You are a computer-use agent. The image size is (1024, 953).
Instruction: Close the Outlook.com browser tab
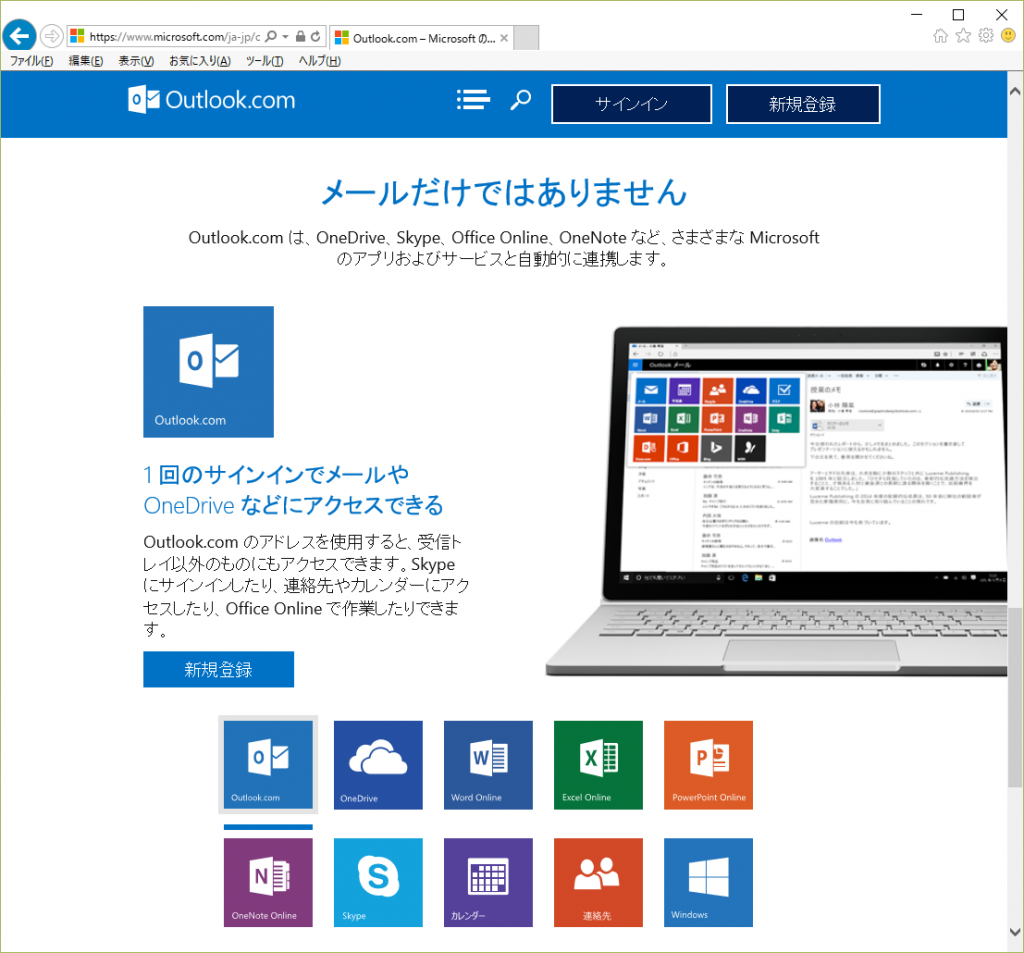coord(504,38)
